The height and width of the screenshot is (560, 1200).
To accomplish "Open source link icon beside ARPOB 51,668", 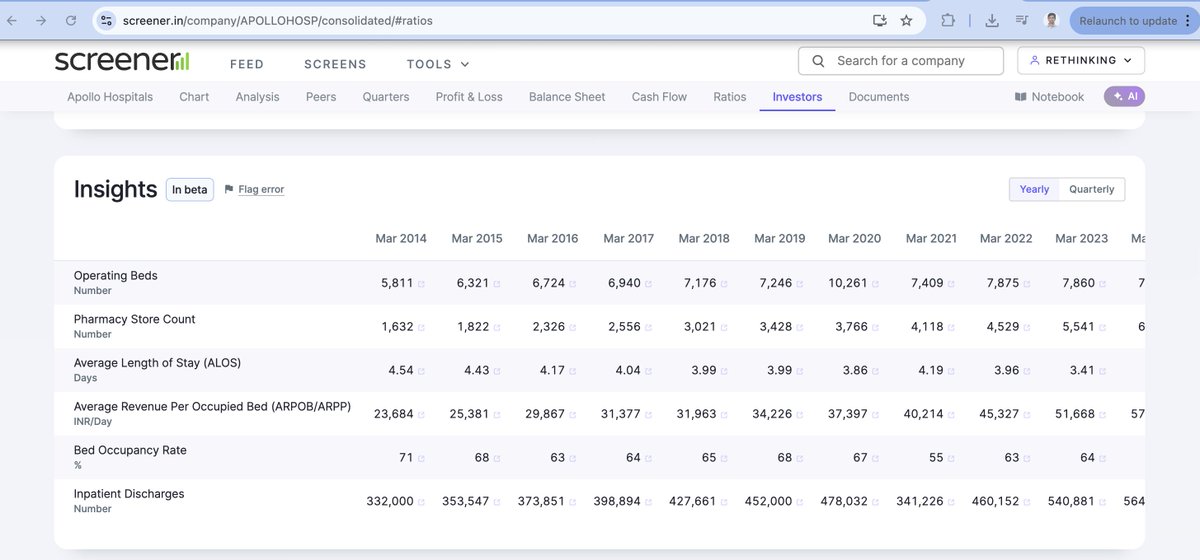I will [1103, 414].
